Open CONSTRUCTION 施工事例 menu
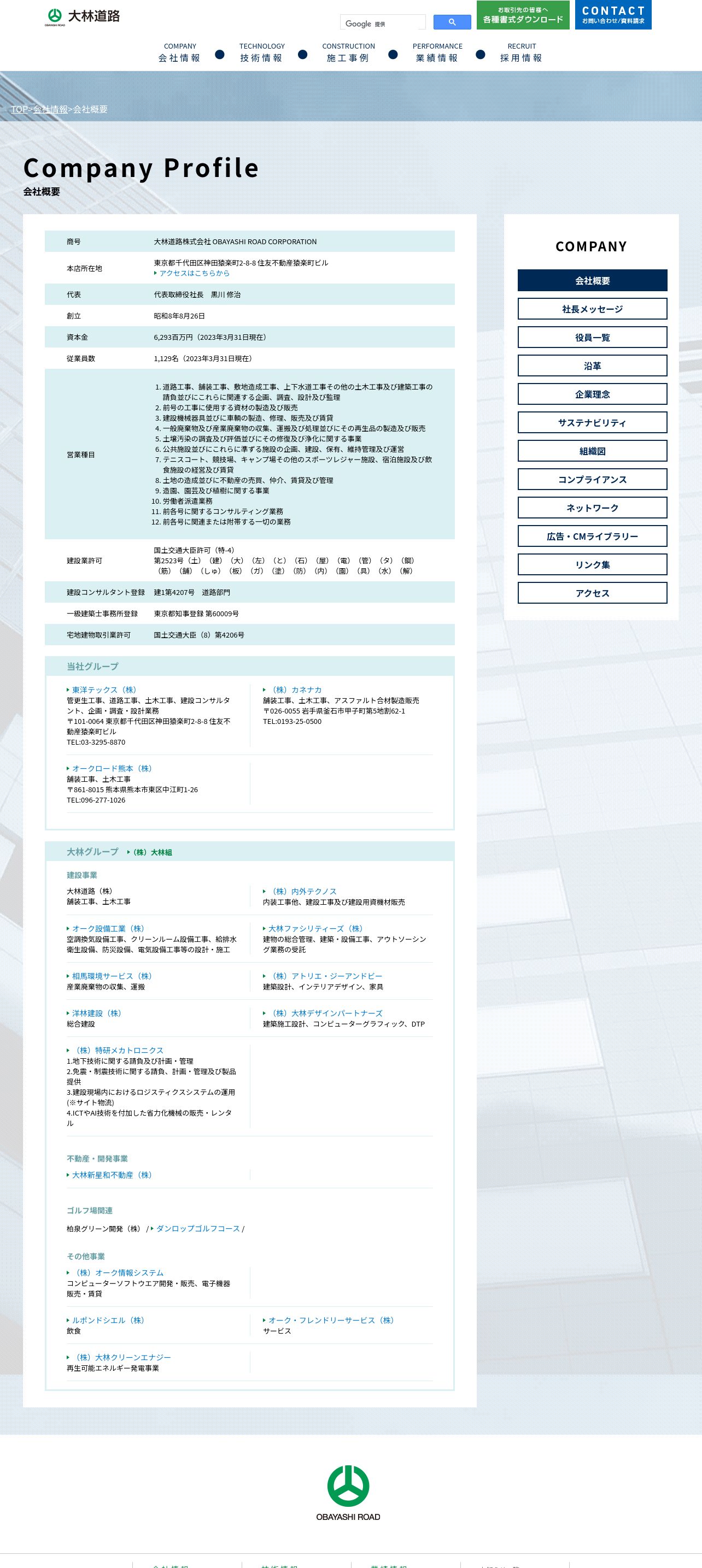702x1568 pixels. click(348, 53)
